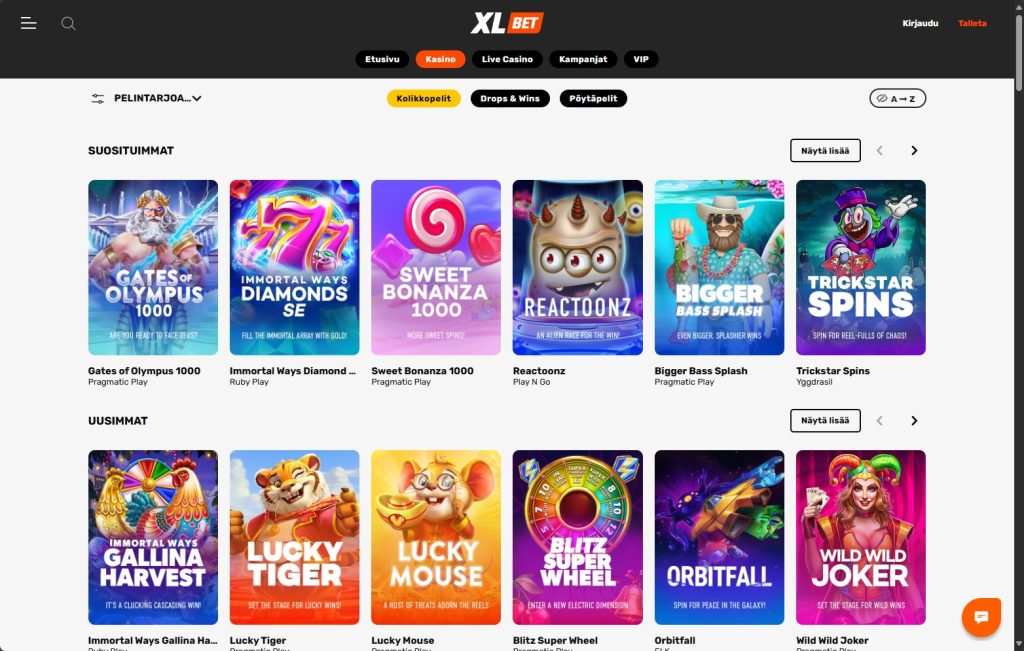The width and height of the screenshot is (1024, 651).
Task: Click the page vertical scrollbar
Action: [1018, 52]
